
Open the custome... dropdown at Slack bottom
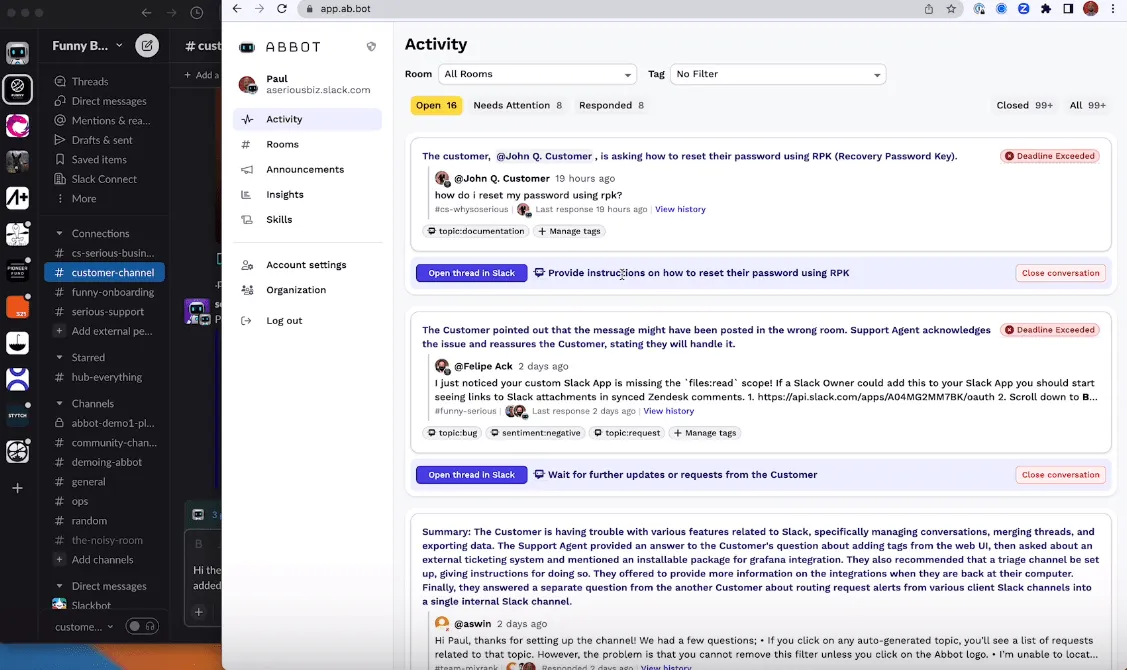tap(84, 627)
